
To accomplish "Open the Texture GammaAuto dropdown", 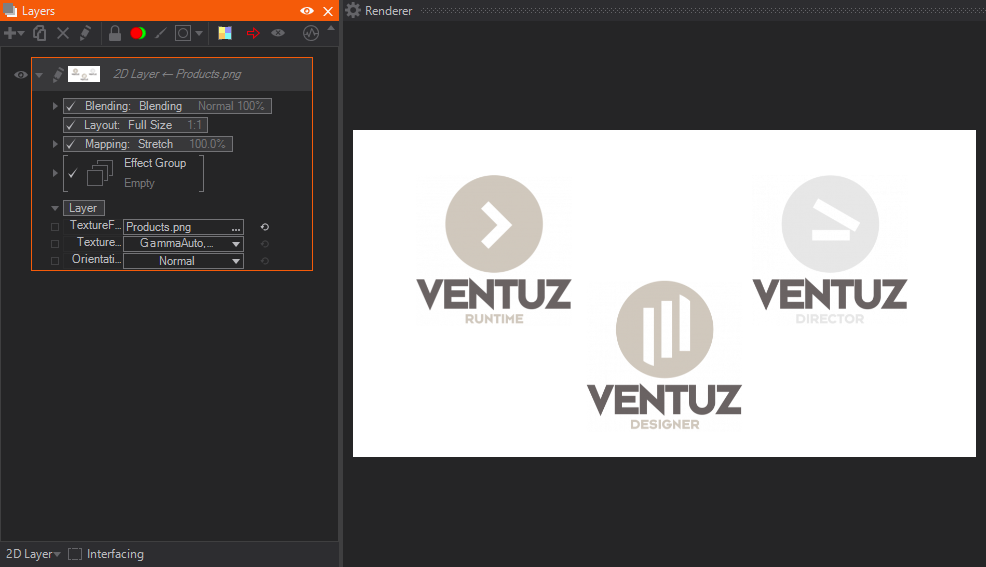I will click(183, 244).
